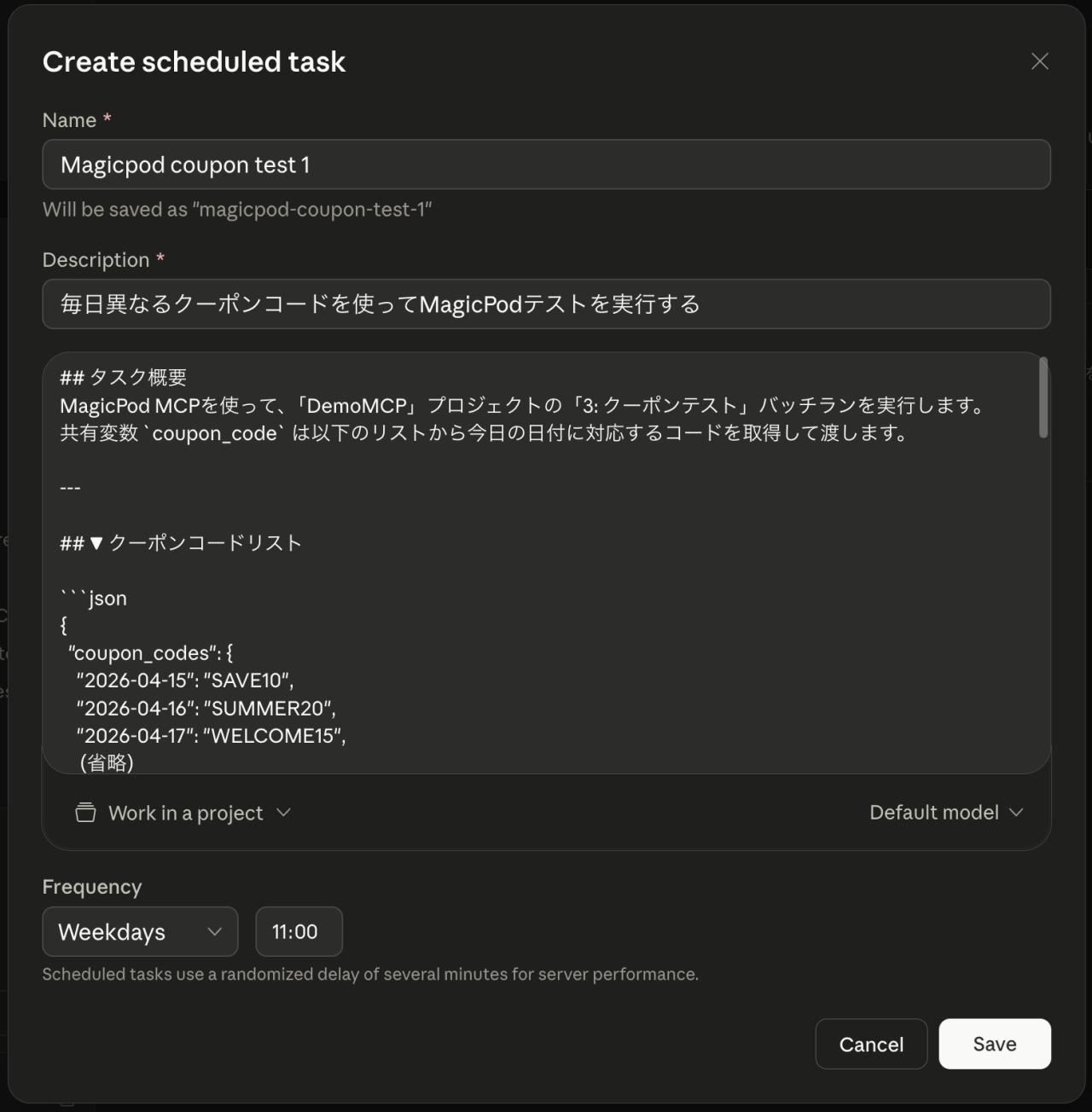
Task: Click the project tray icon beside Work in a project
Action: [x=85, y=813]
